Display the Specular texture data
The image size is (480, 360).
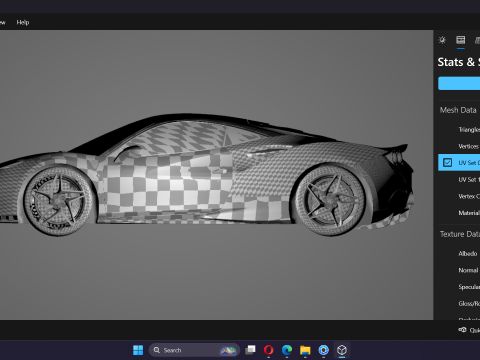[469, 287]
